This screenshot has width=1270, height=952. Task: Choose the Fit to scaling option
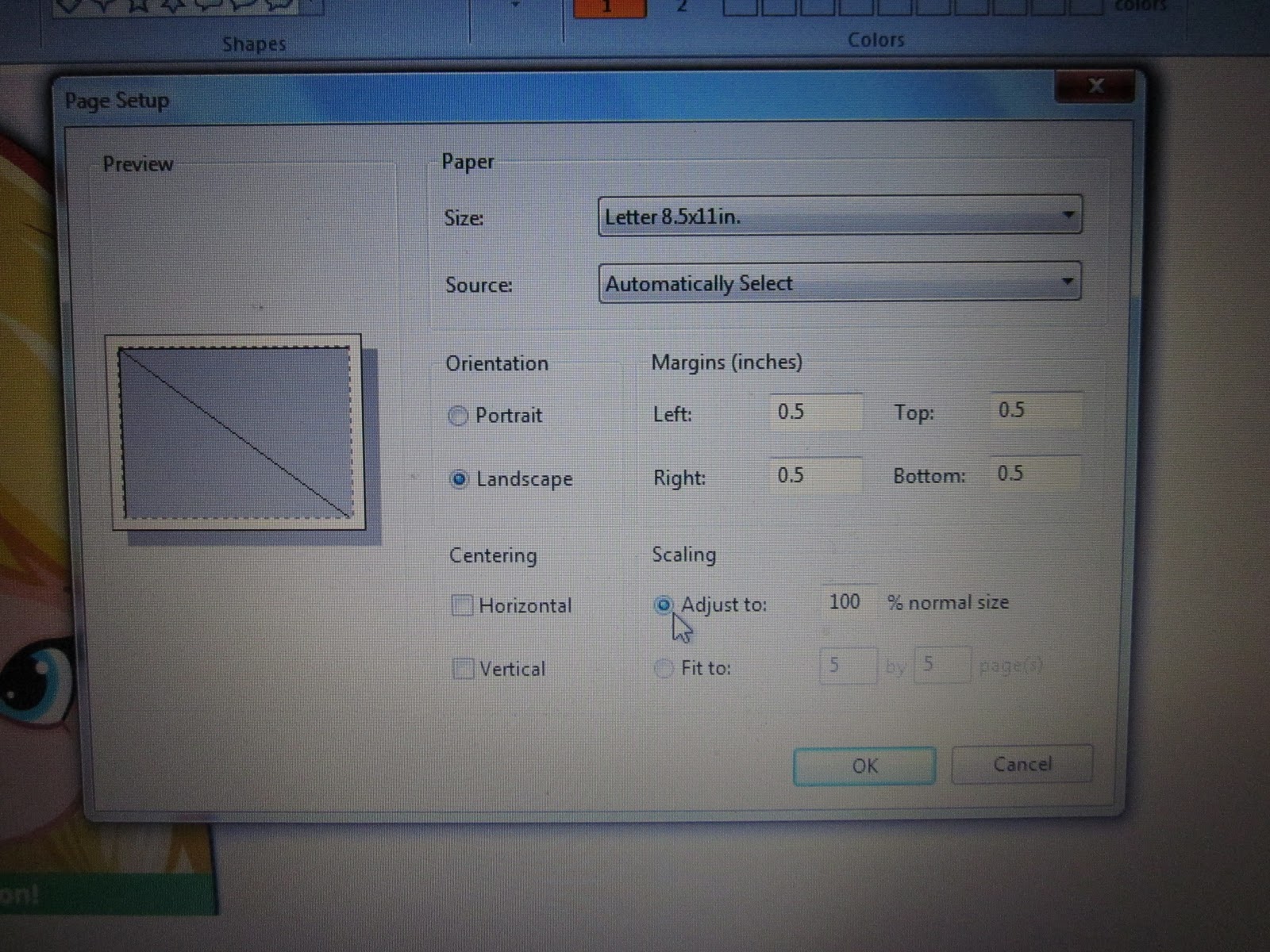coord(664,669)
